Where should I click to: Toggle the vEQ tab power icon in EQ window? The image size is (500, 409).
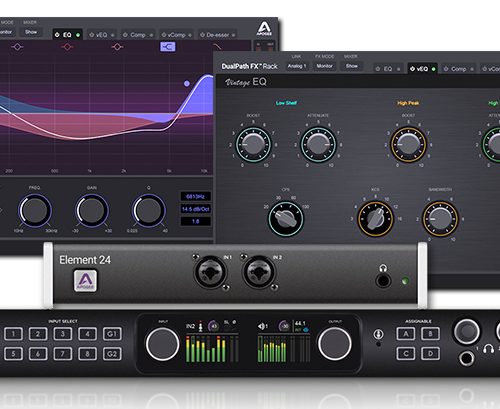91,35
